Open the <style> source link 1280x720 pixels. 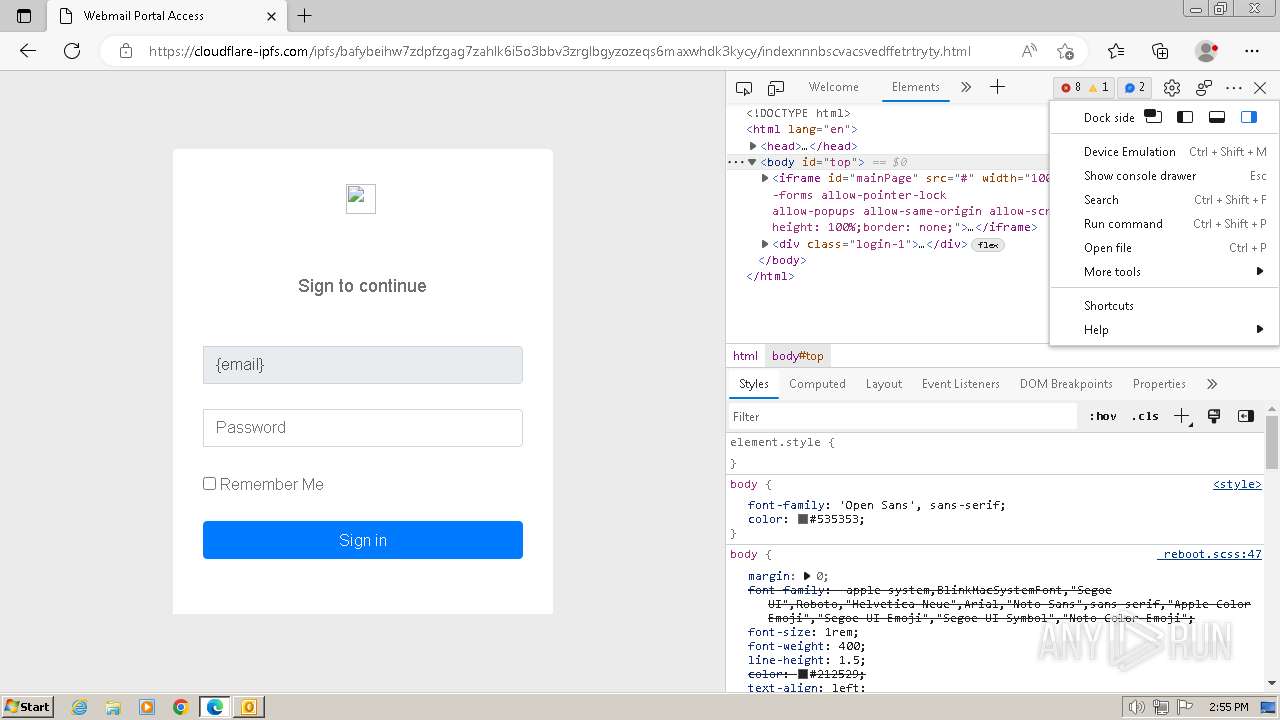click(x=1237, y=485)
